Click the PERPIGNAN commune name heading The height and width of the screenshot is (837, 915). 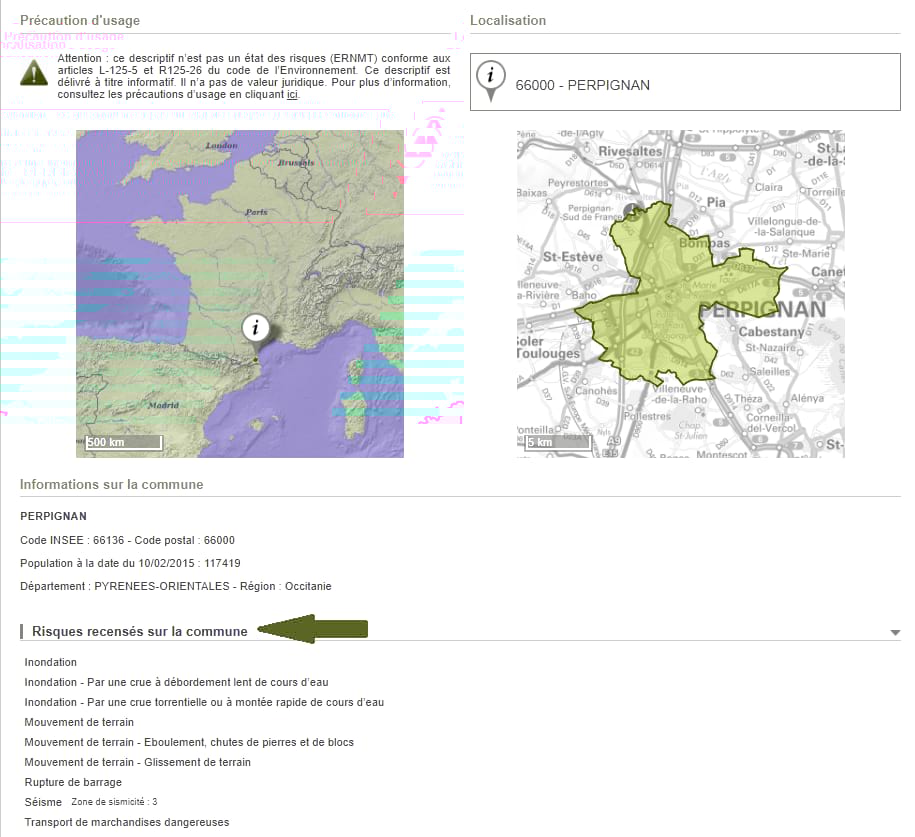coord(53,517)
